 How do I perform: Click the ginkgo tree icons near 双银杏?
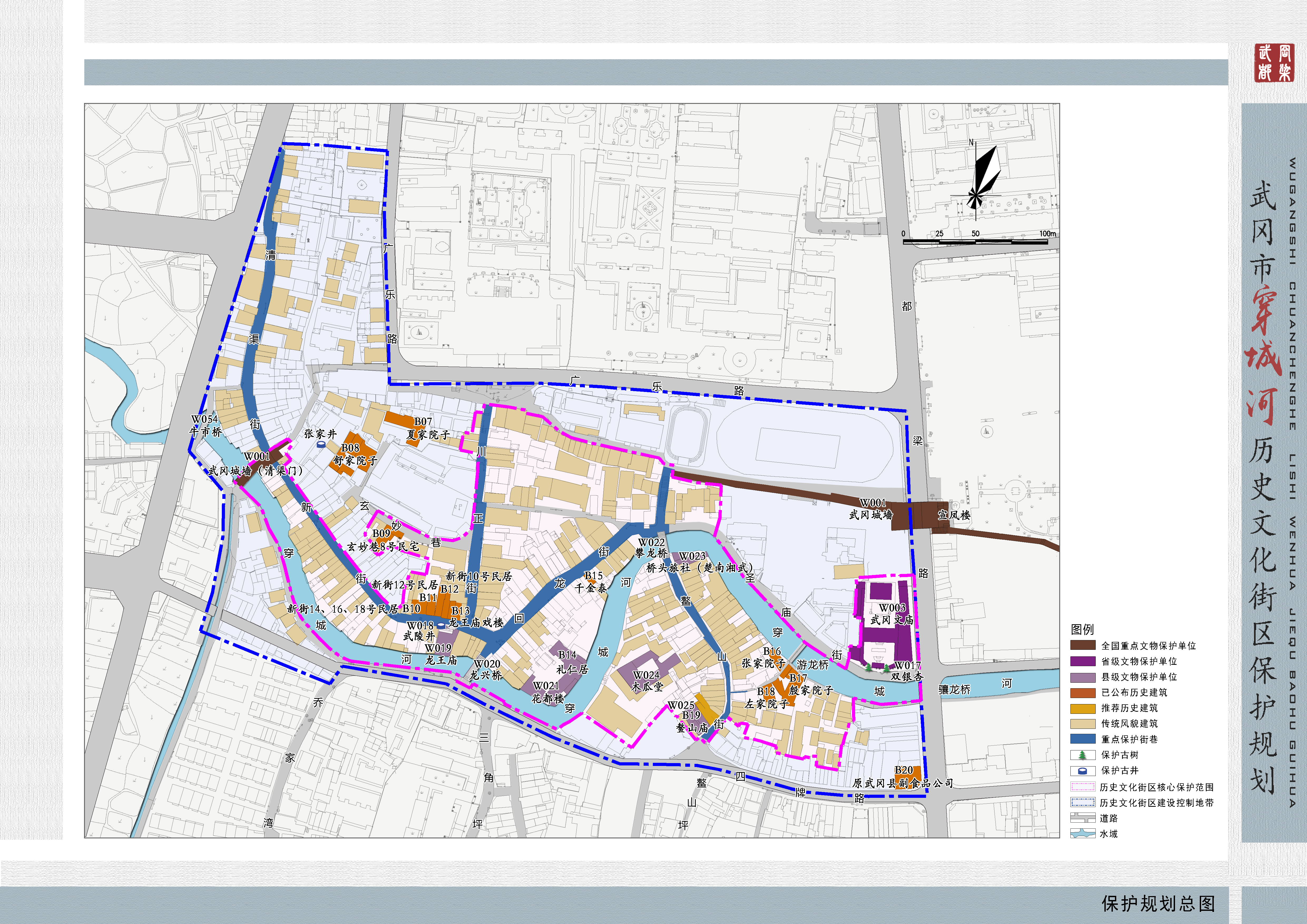pyautogui.click(x=877, y=668)
